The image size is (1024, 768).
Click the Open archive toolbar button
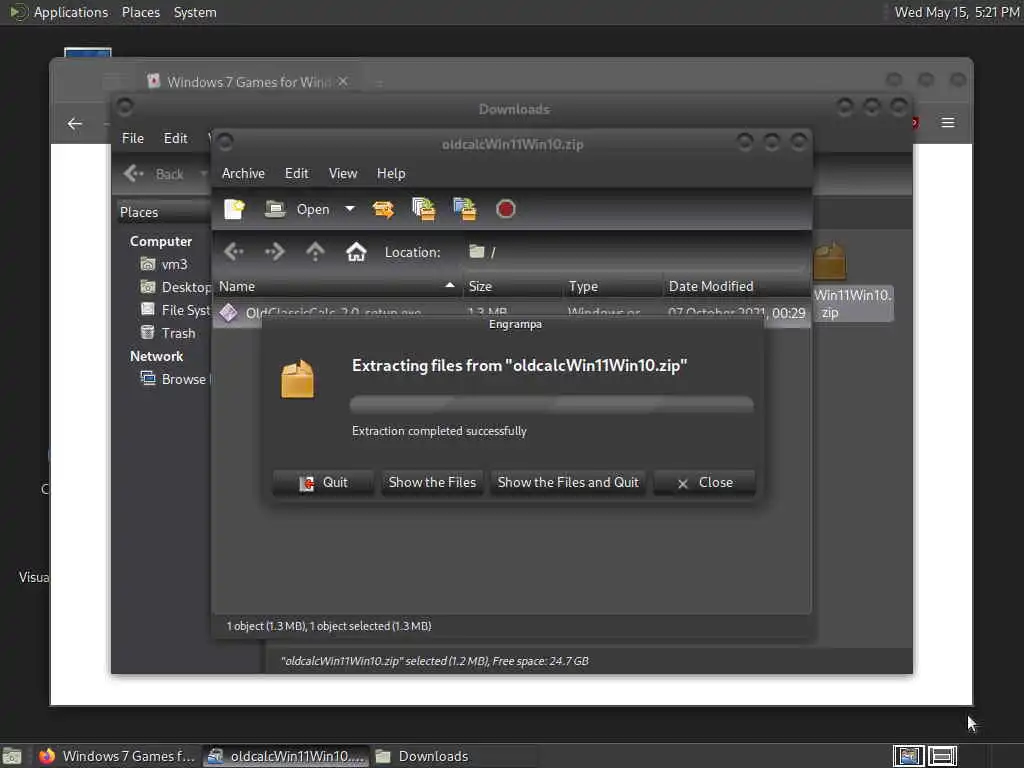click(x=298, y=209)
